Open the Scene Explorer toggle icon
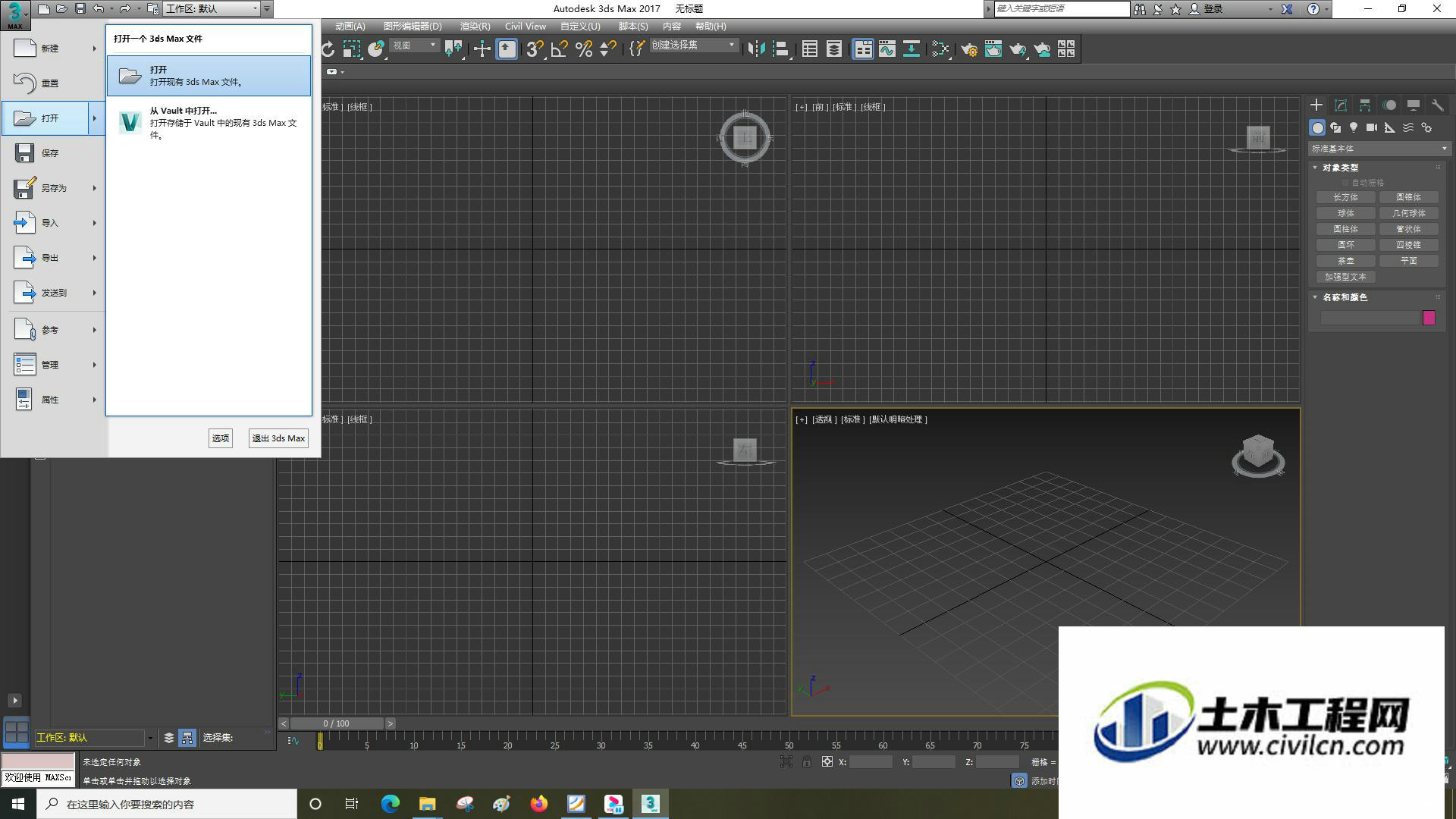The height and width of the screenshot is (819, 1456). click(x=810, y=49)
